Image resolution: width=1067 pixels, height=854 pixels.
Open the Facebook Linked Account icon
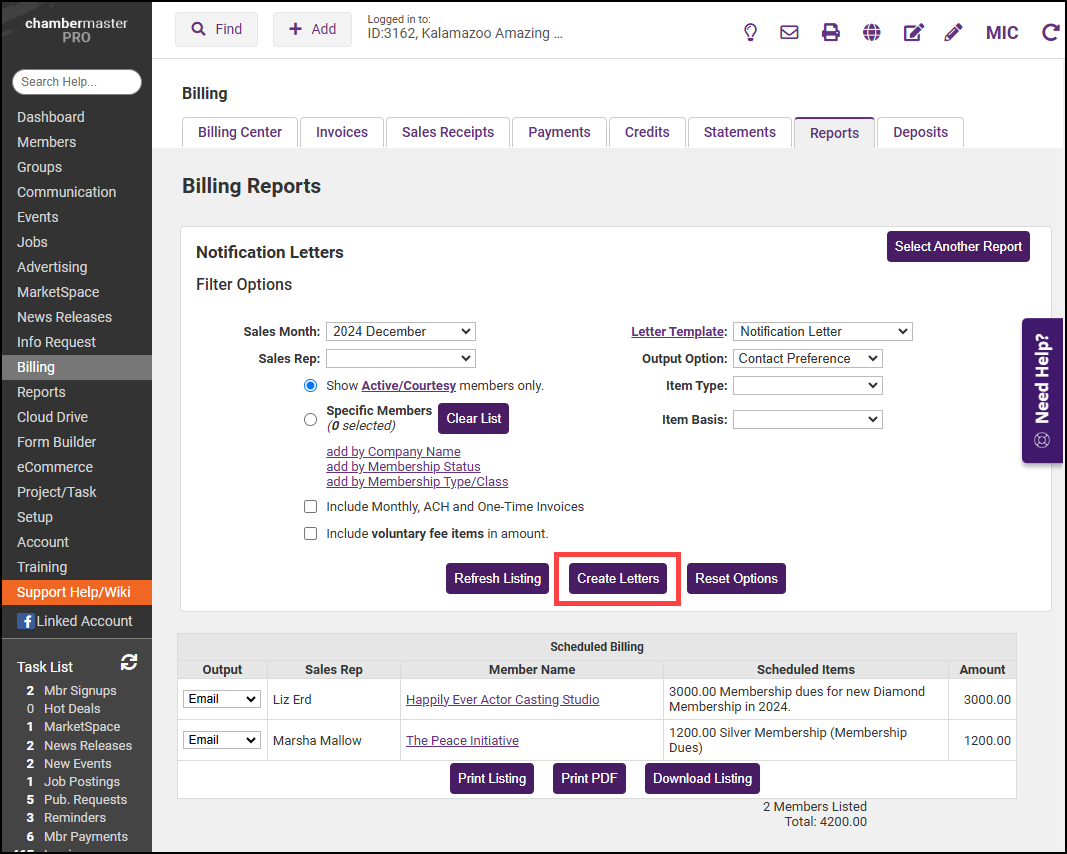pos(26,621)
